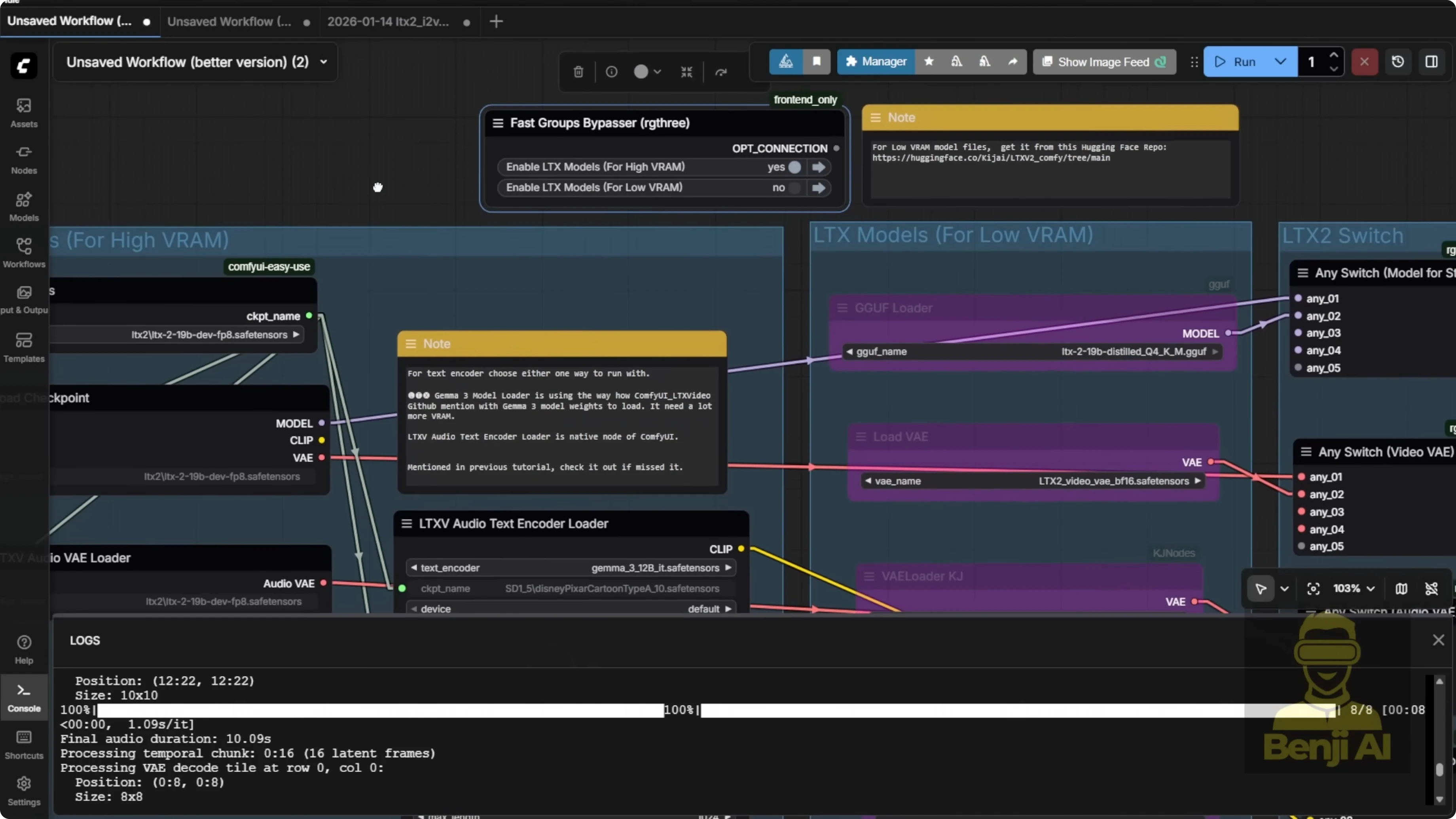
Task: Open the Shortcuts keyboard icon
Action: 24,743
